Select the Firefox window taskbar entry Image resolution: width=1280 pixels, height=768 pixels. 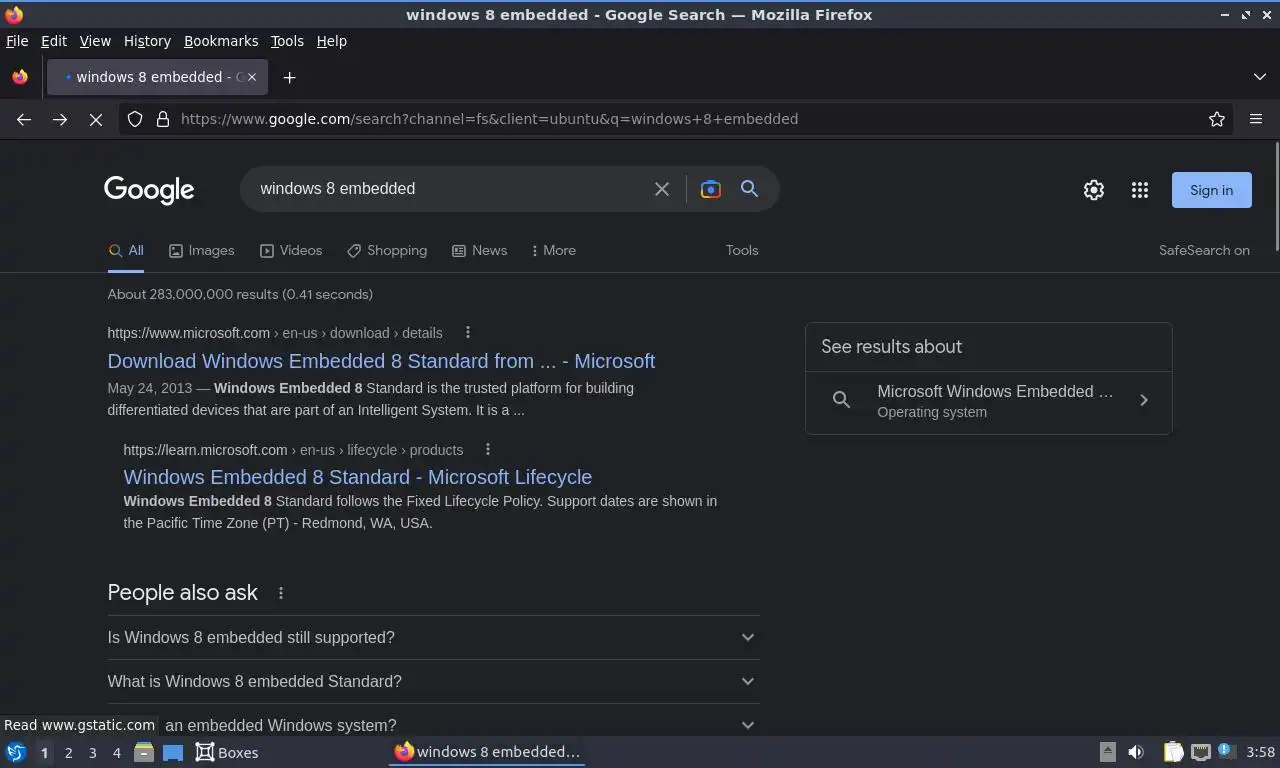[487, 752]
